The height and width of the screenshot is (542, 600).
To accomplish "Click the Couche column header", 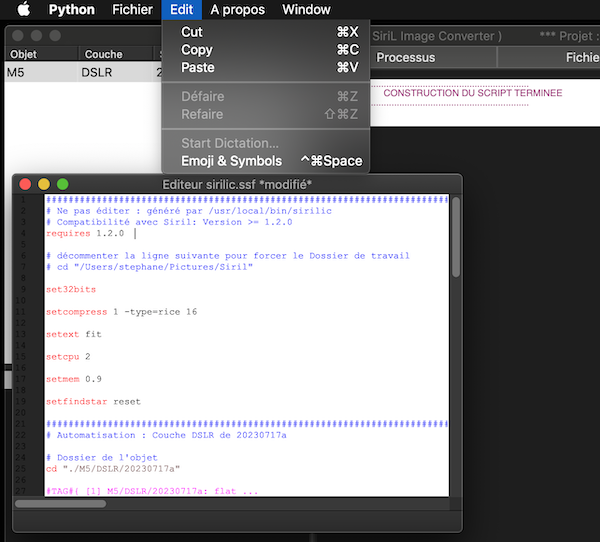I will [x=116, y=54].
